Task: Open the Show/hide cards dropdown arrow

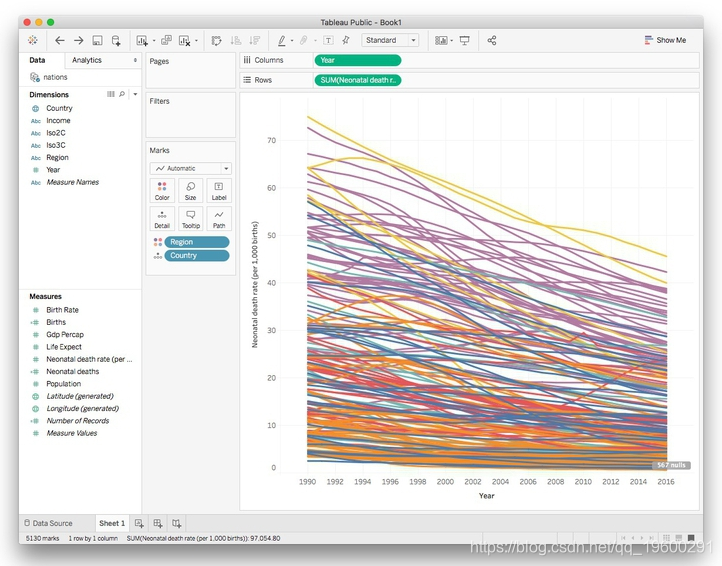Action: (451, 41)
